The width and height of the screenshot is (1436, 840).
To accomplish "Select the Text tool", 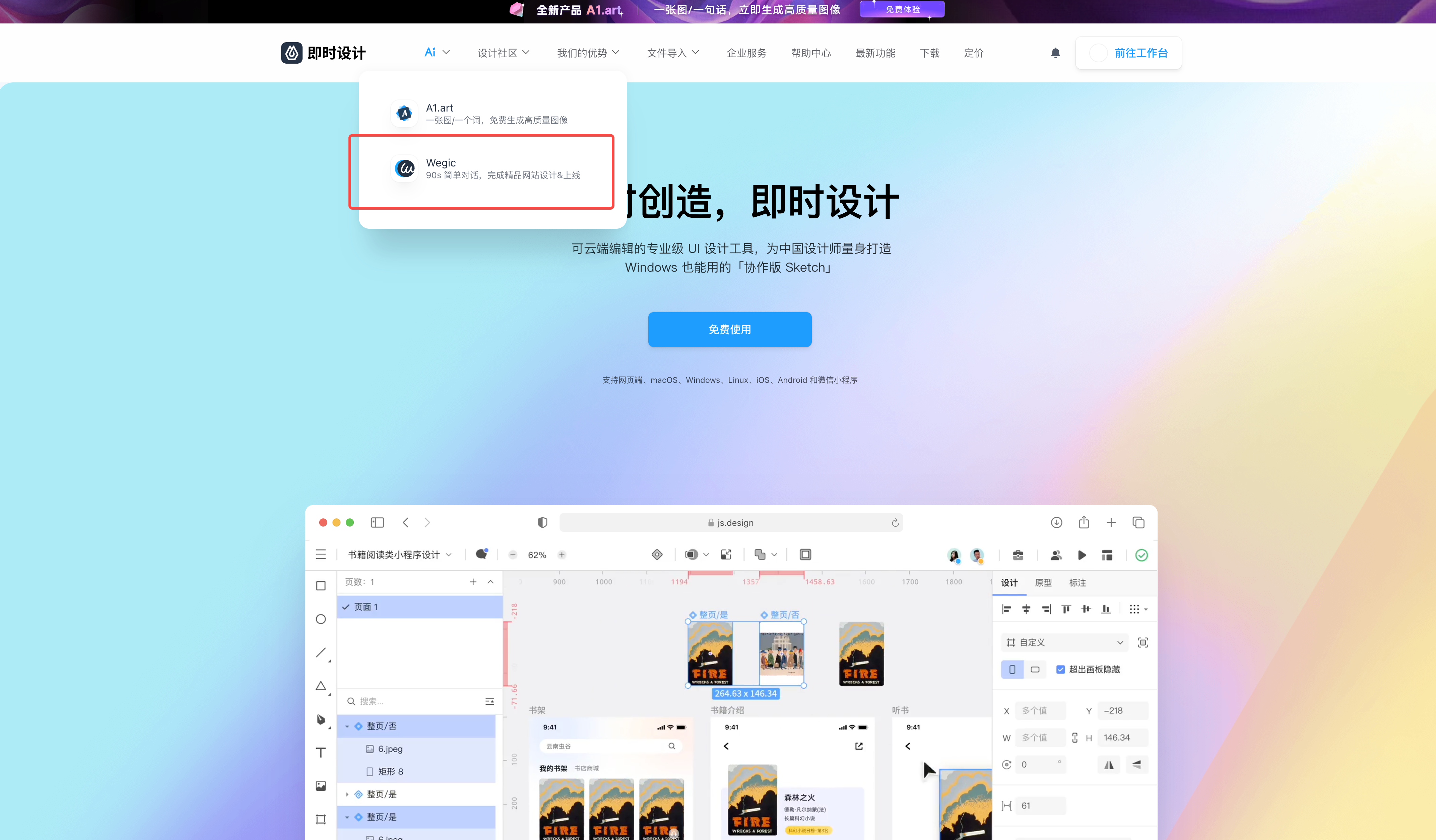I will click(321, 752).
